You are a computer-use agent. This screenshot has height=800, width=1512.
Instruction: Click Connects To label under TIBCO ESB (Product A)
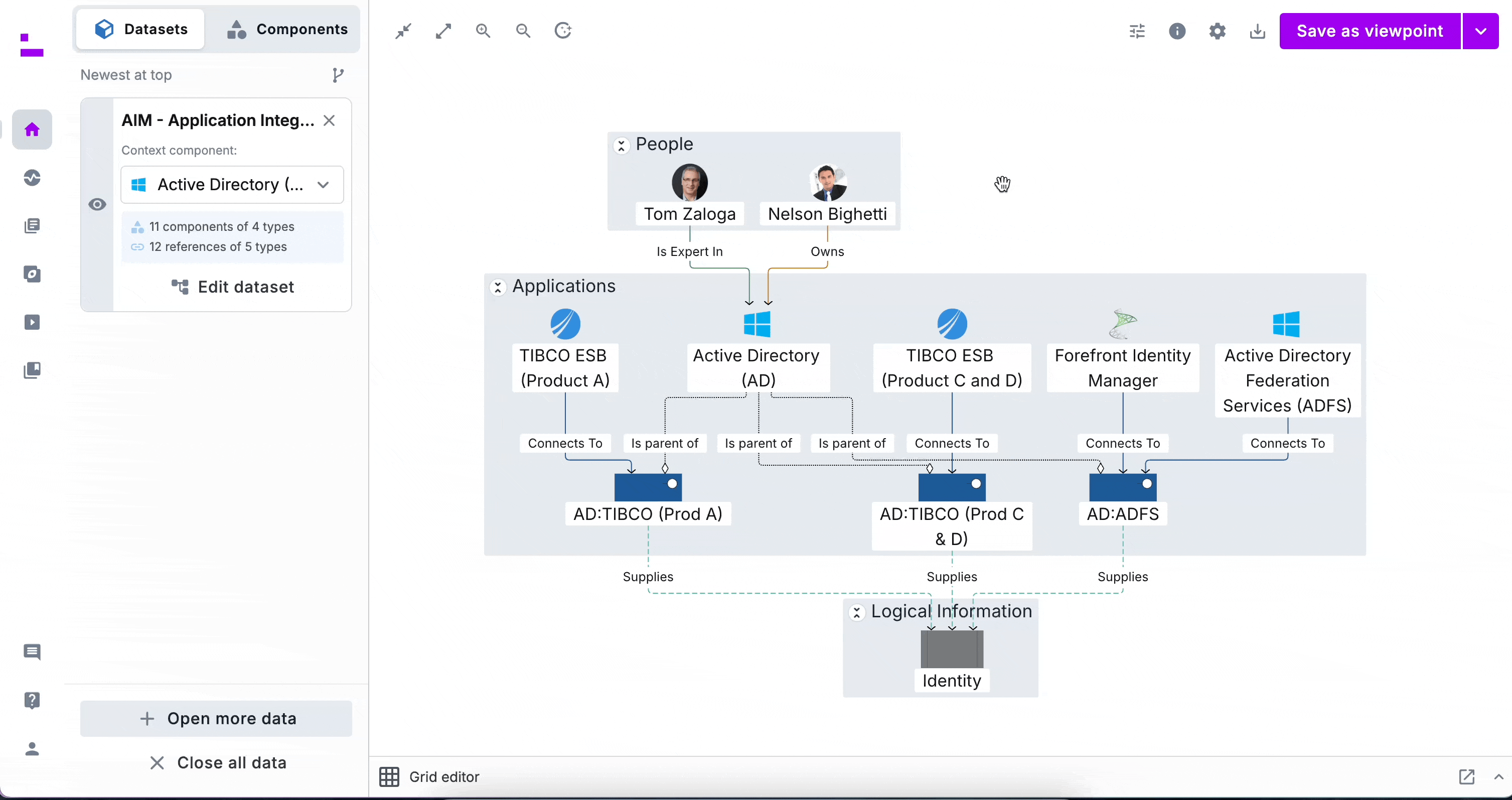click(565, 444)
